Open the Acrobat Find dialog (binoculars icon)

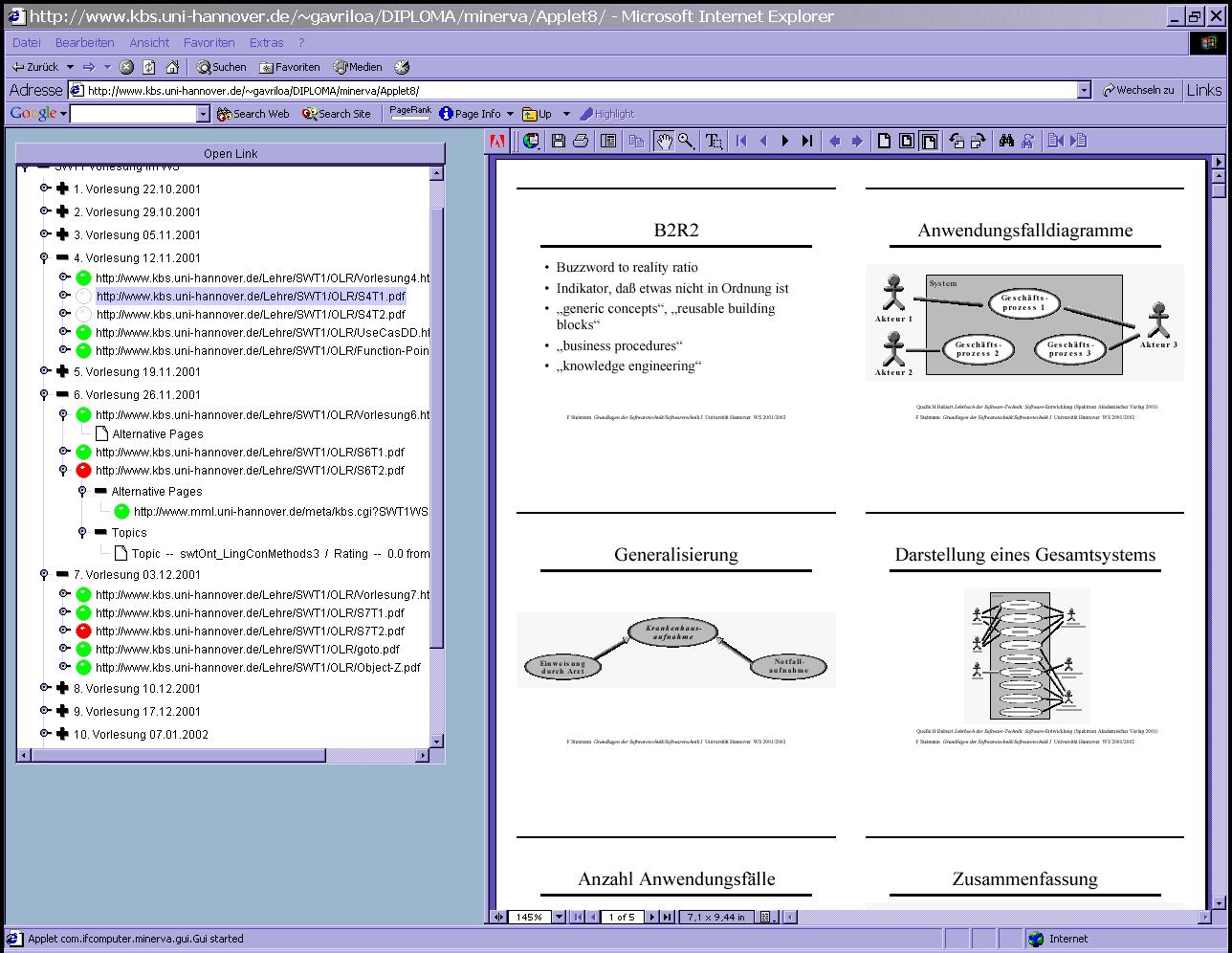(x=1004, y=141)
